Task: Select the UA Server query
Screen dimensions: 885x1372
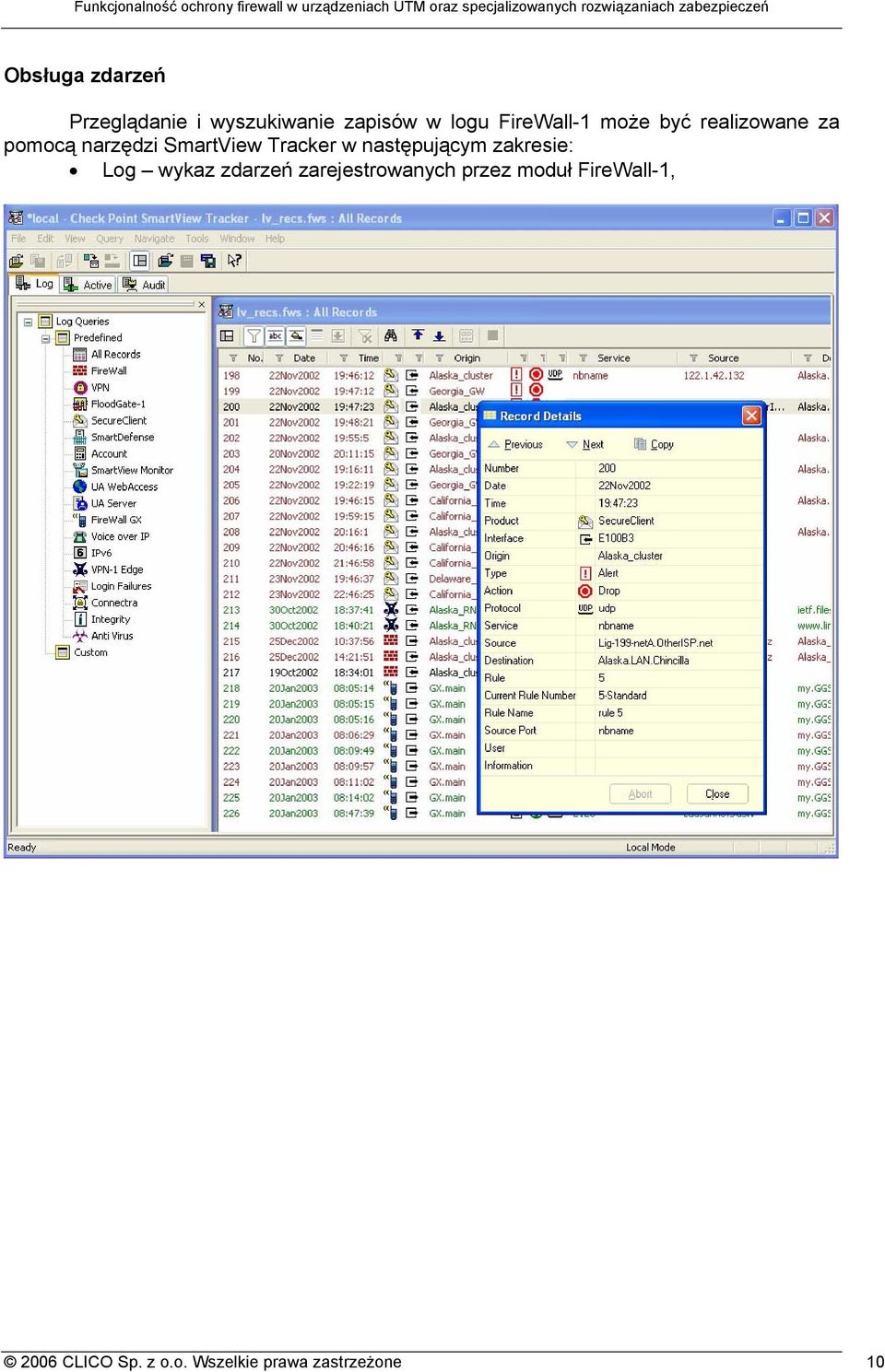Action: click(113, 504)
